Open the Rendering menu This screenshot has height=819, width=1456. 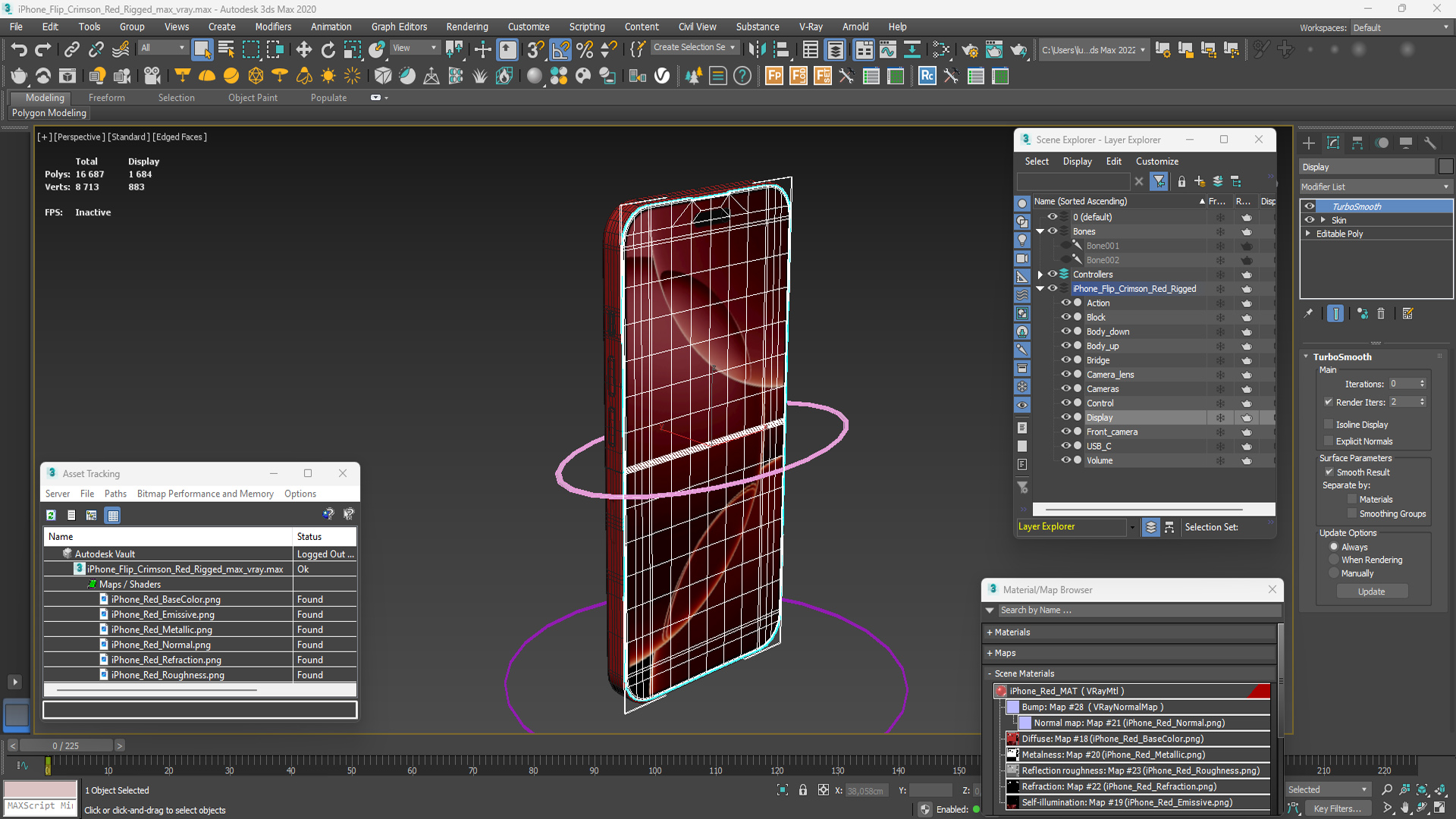click(x=467, y=27)
